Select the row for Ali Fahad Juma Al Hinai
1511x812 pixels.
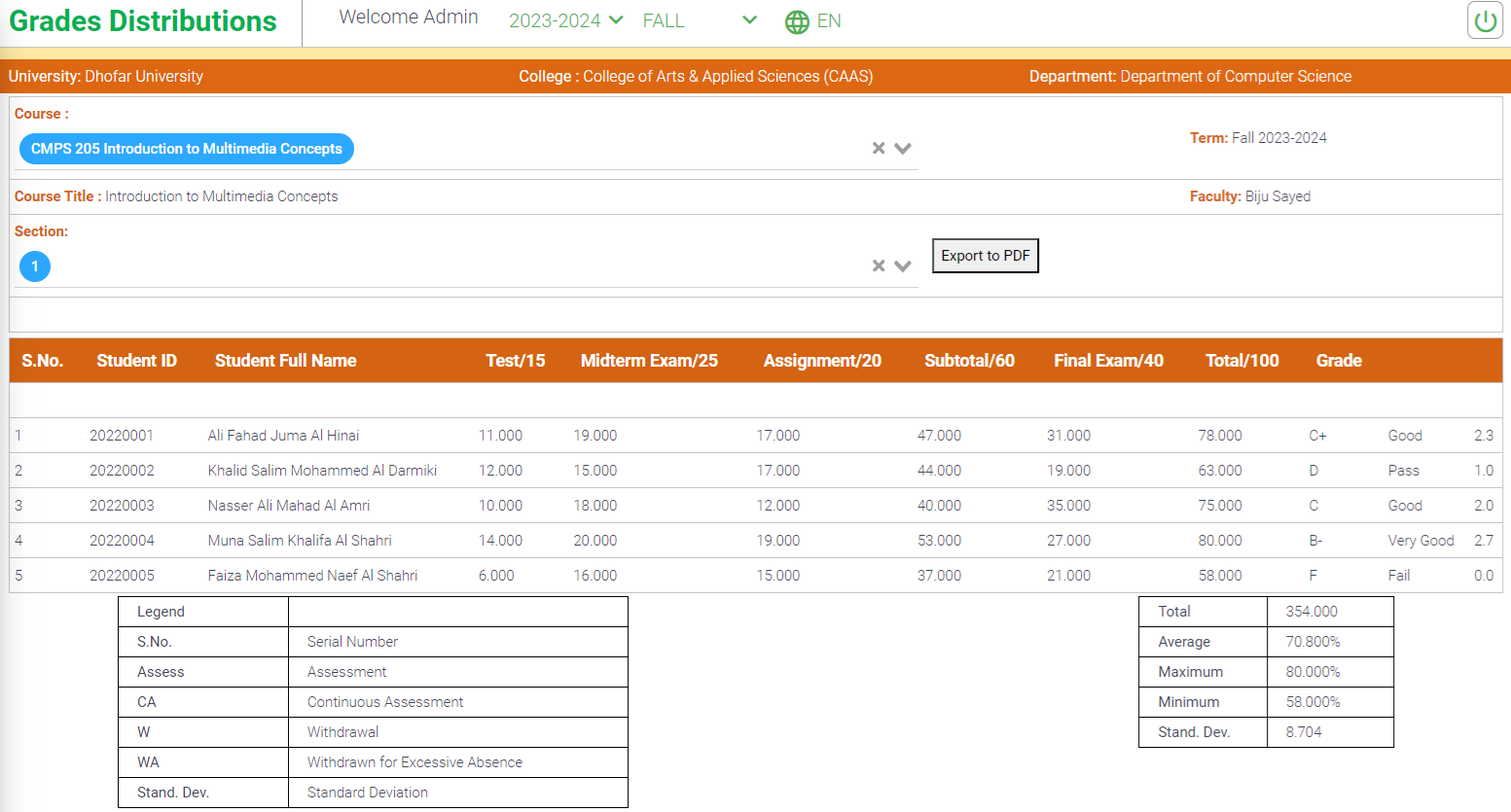click(x=283, y=436)
